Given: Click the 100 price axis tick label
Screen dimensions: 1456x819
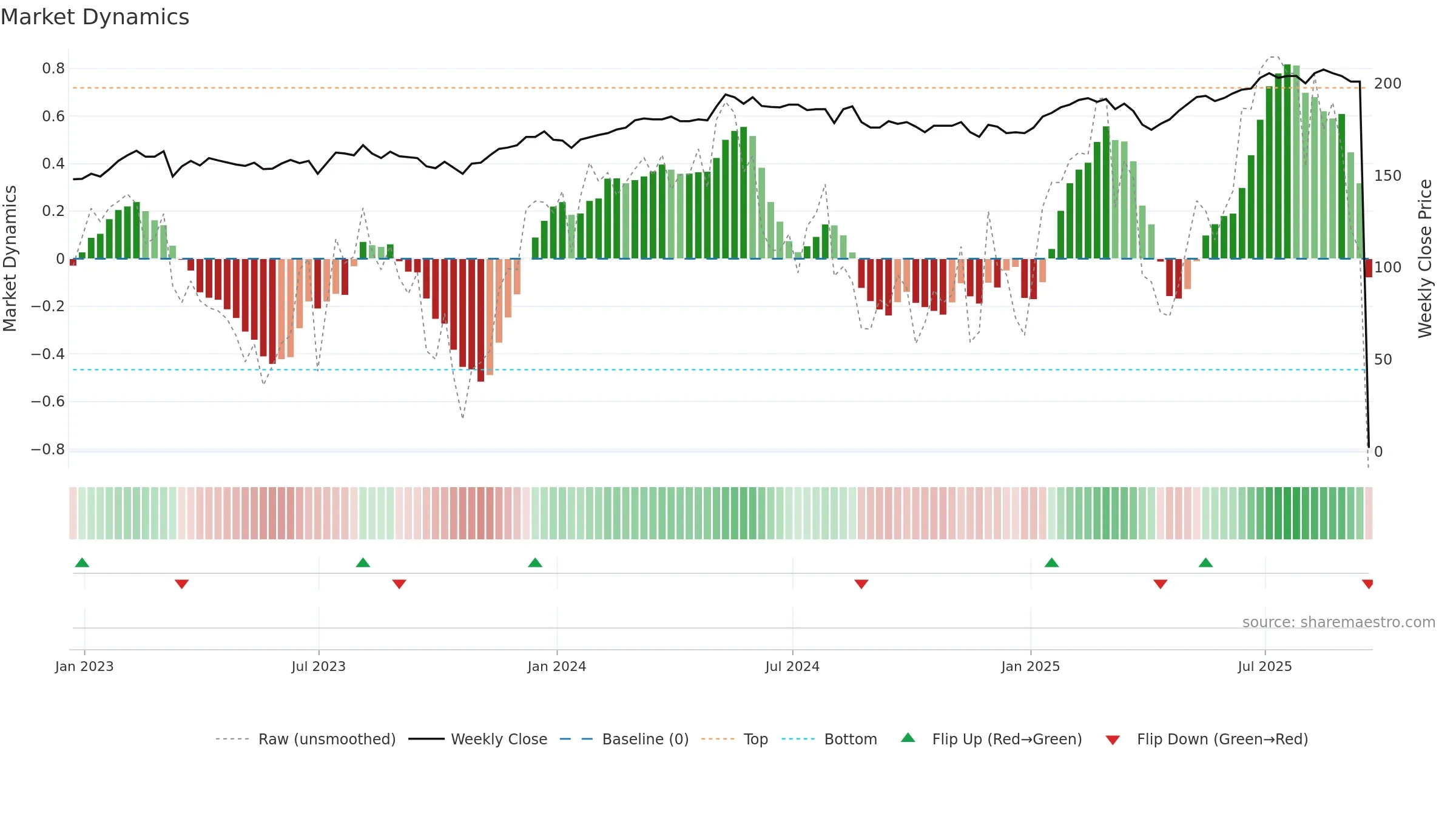Looking at the screenshot, I should coord(1388,268).
